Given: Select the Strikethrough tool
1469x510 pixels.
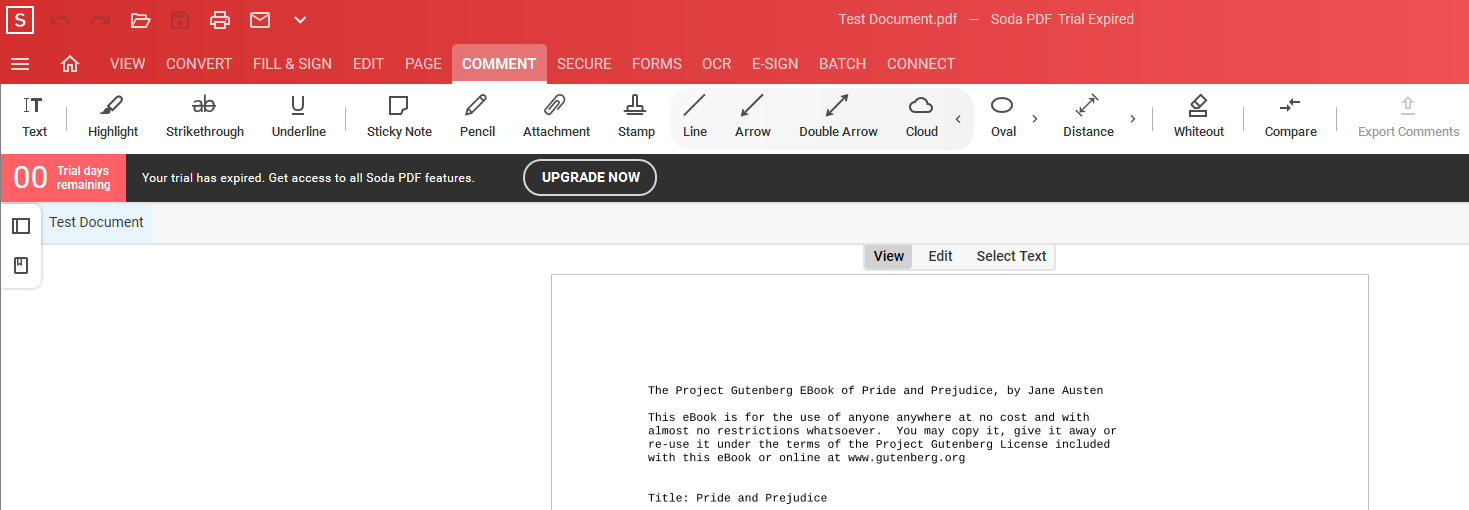Looking at the screenshot, I should click(205, 118).
